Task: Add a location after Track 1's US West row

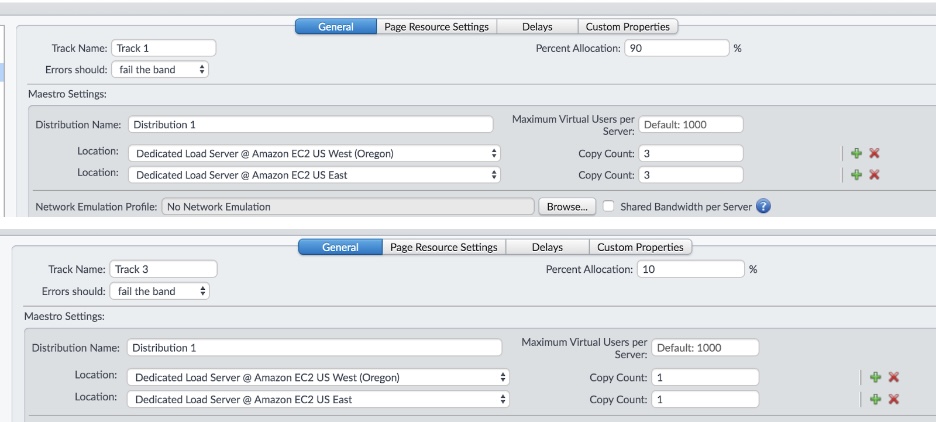Action: pyautogui.click(x=856, y=153)
